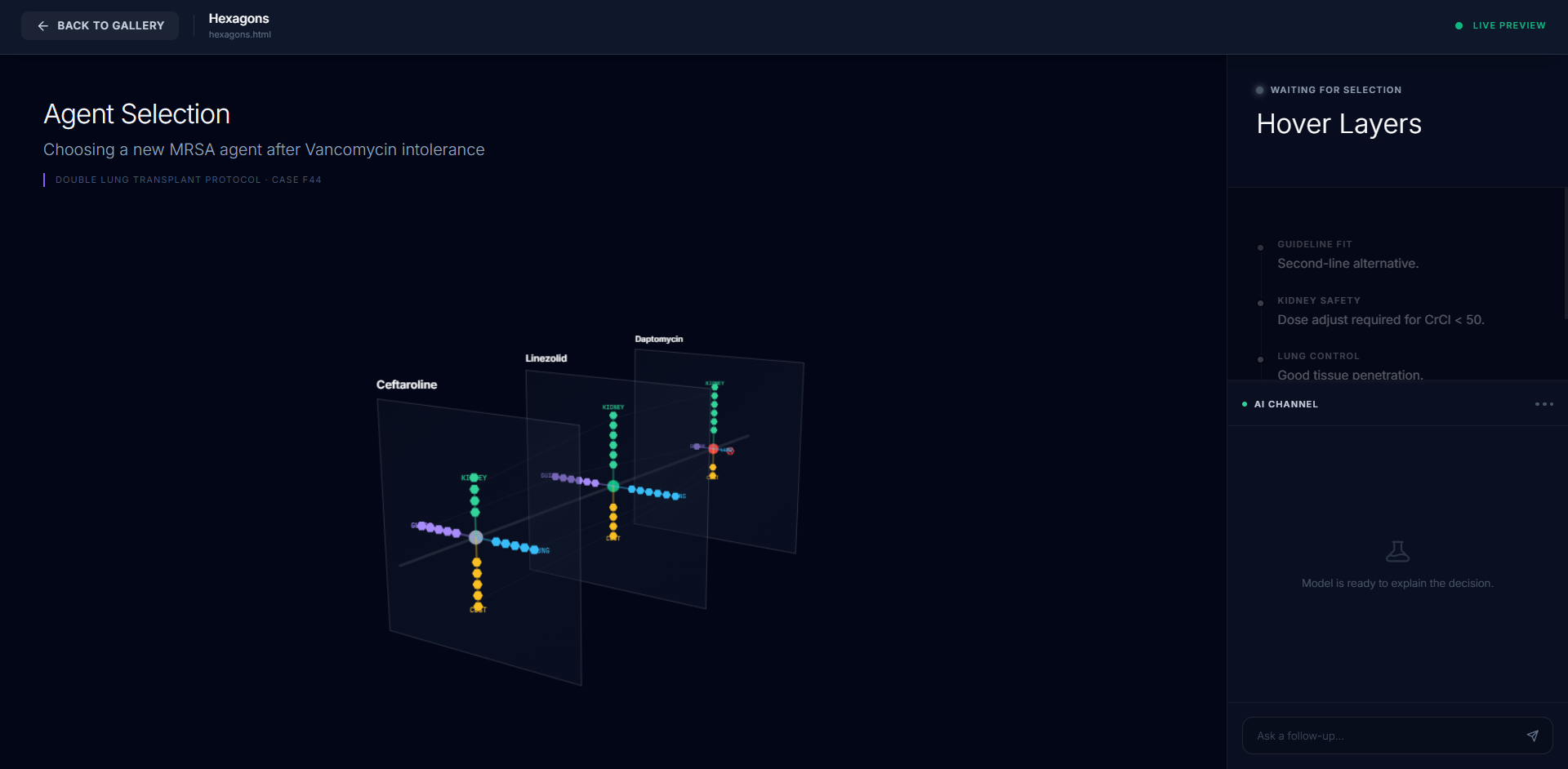Select the center node on the Linezolid panel

point(612,487)
